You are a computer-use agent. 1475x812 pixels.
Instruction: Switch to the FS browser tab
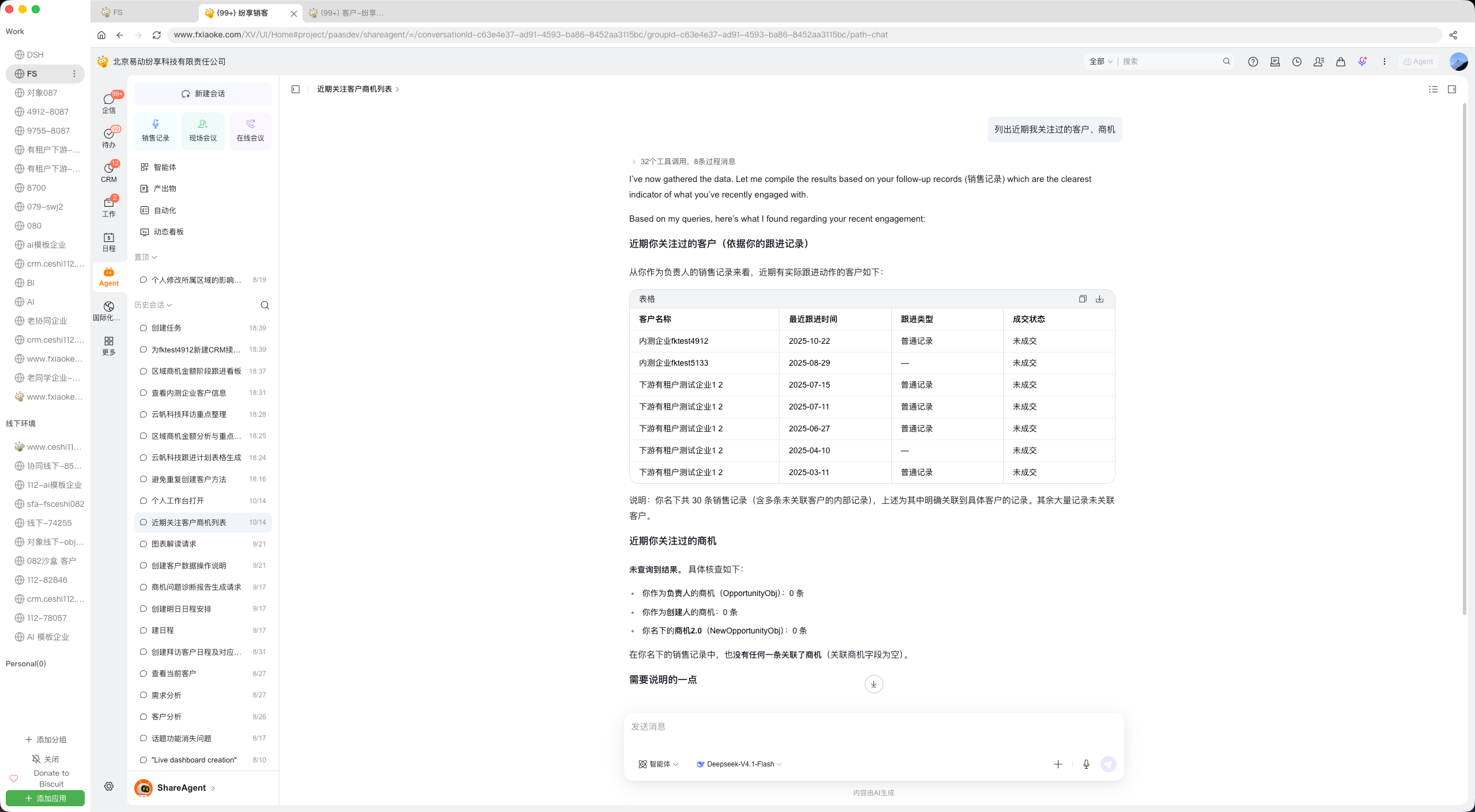click(x=144, y=13)
